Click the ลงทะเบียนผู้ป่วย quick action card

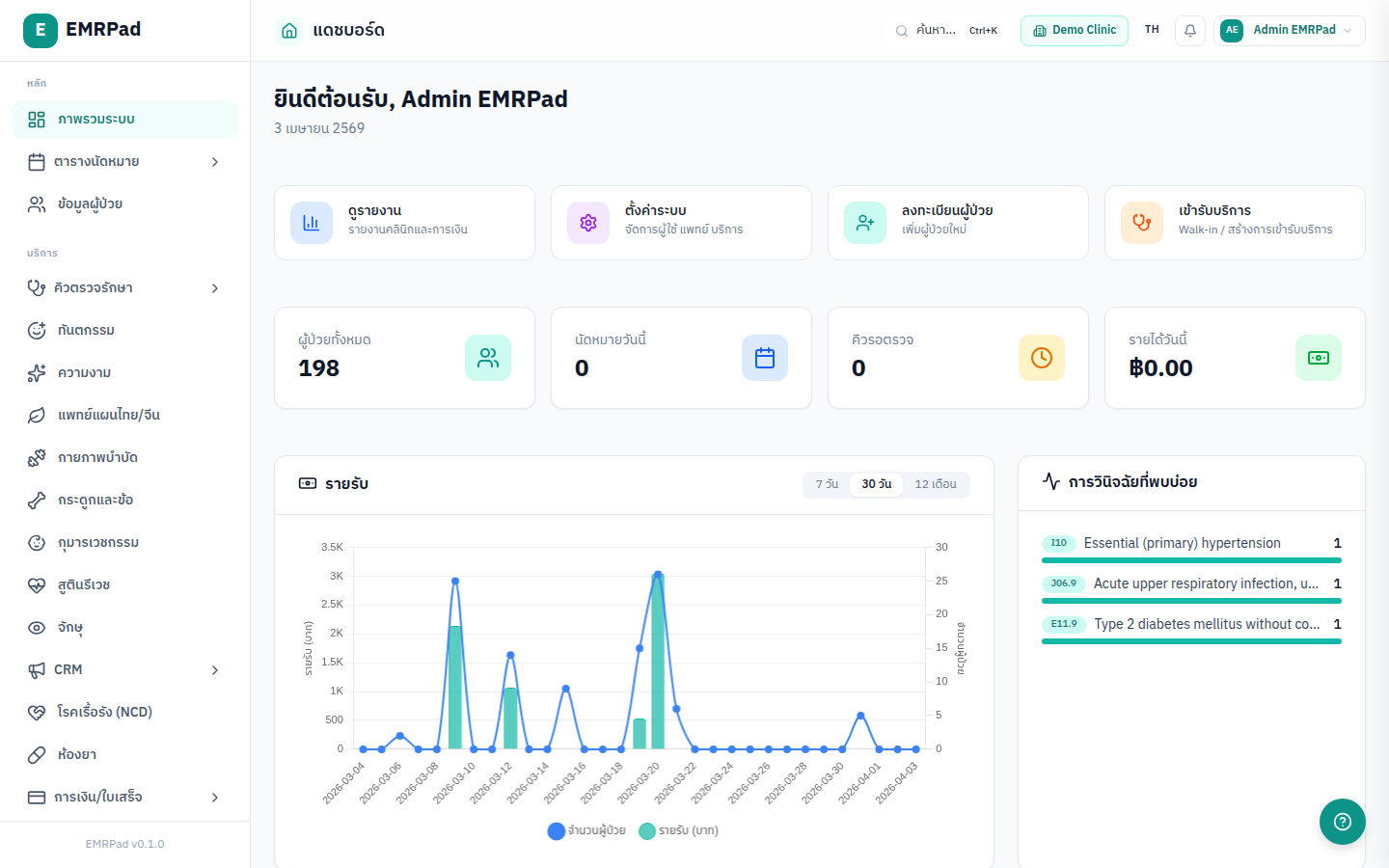[x=957, y=223]
